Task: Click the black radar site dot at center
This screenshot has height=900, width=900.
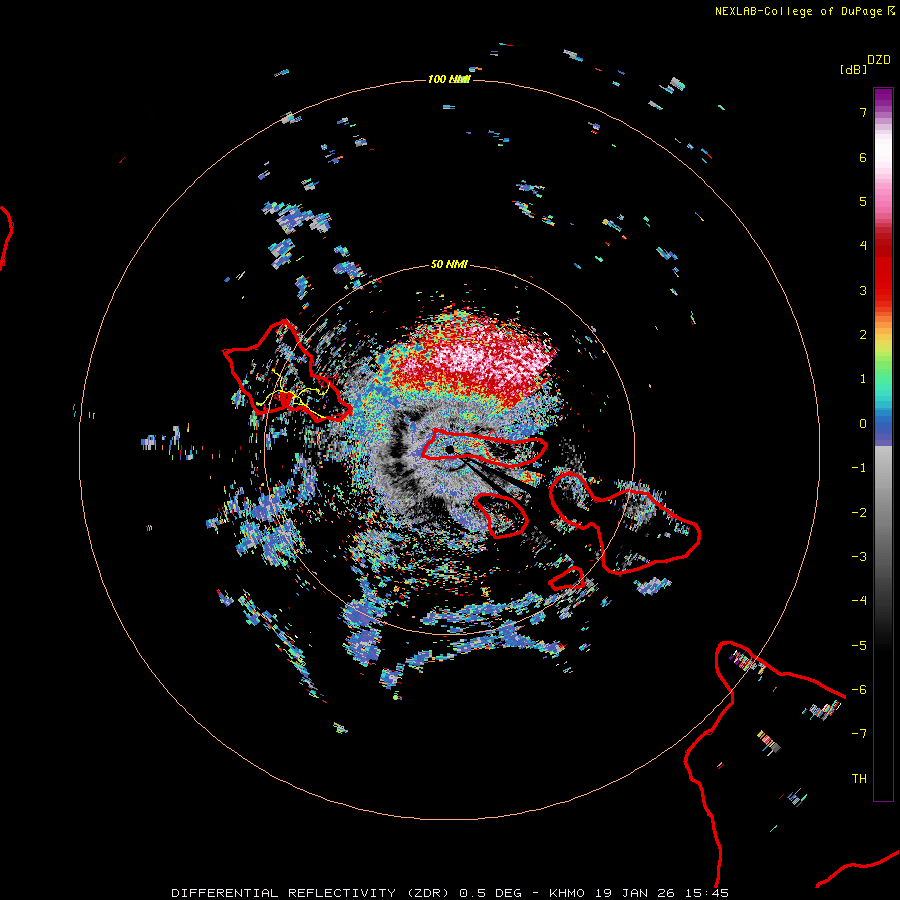Action: [449, 449]
